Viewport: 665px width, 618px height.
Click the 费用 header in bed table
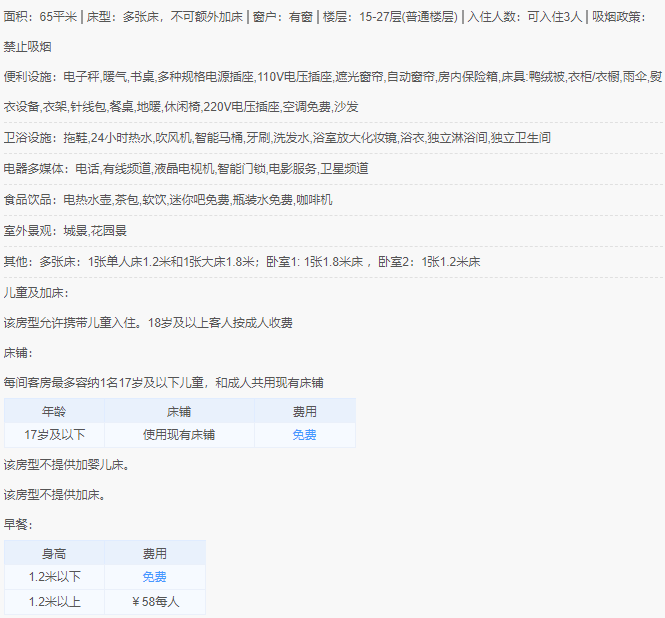[304, 411]
